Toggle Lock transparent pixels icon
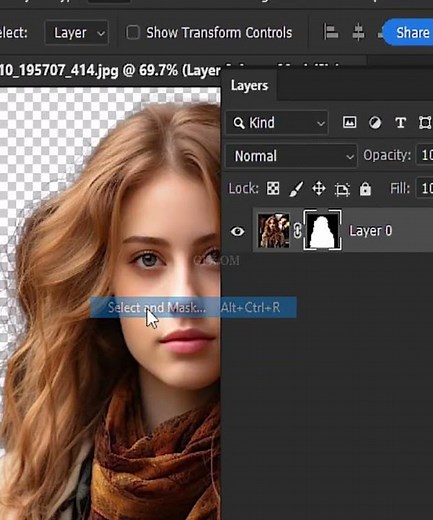 click(x=273, y=188)
